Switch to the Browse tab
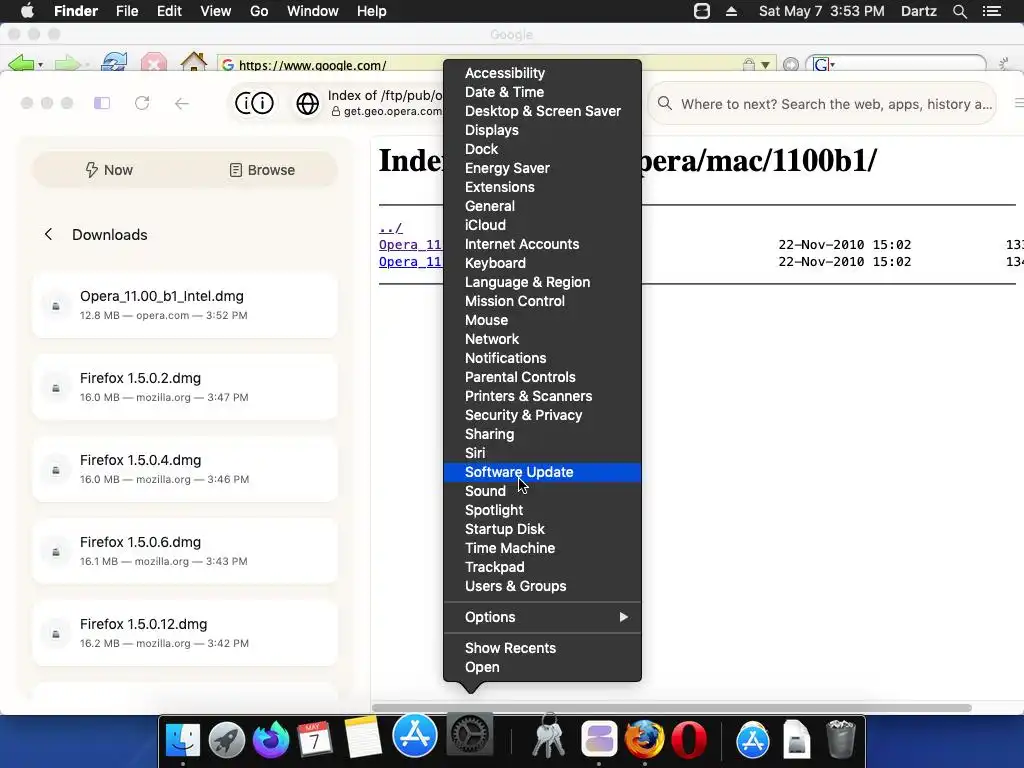The width and height of the screenshot is (1024, 768). (262, 170)
